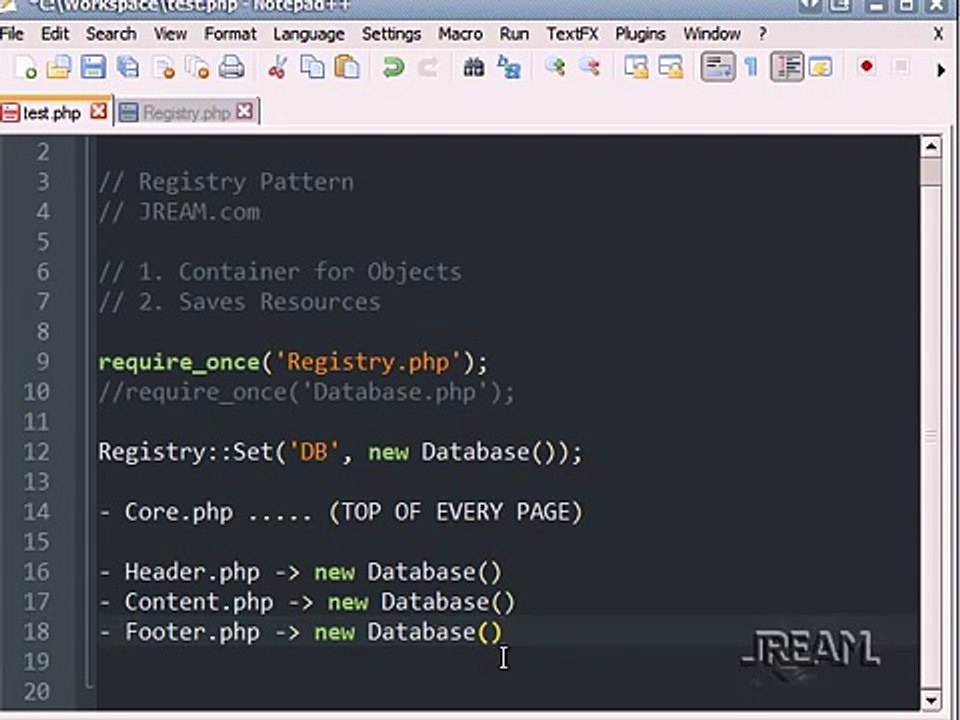
Task: Switch to the Registry.php tab
Action: click(x=186, y=113)
